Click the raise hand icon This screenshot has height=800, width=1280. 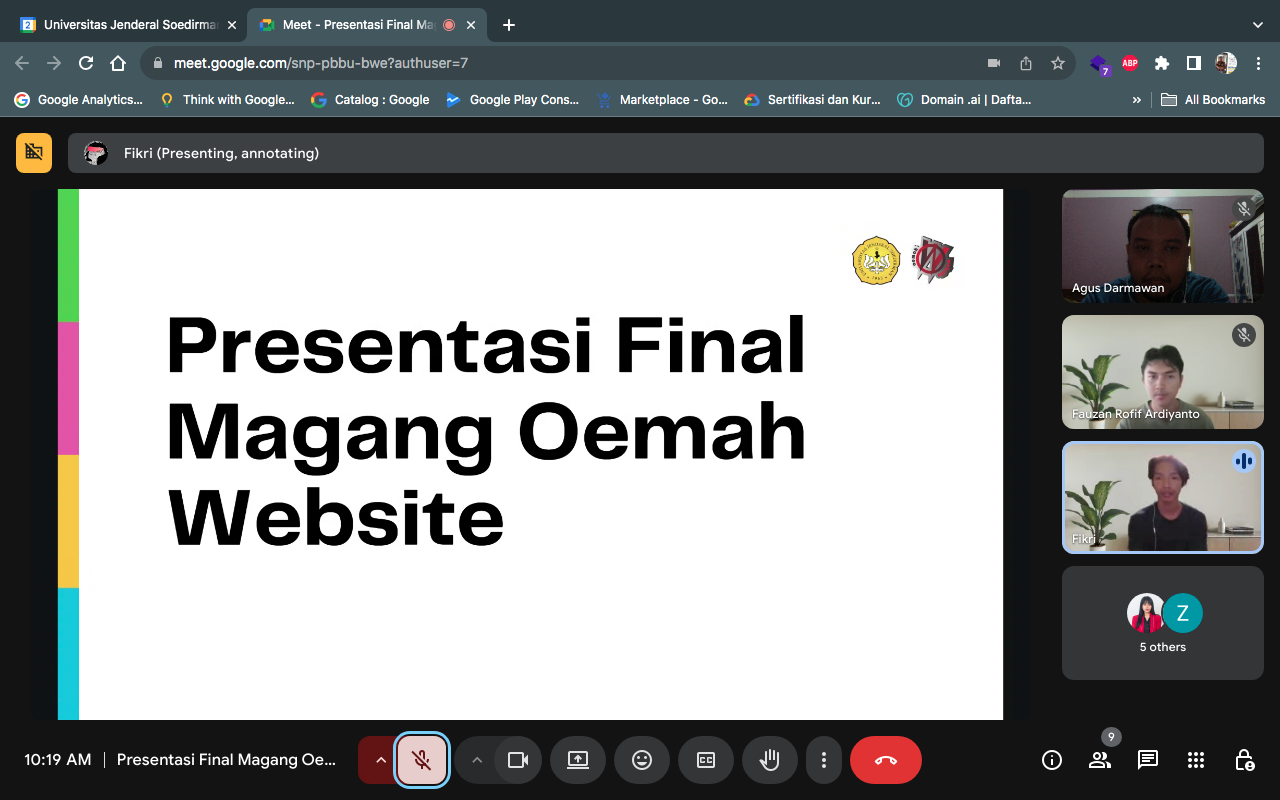[x=769, y=760]
